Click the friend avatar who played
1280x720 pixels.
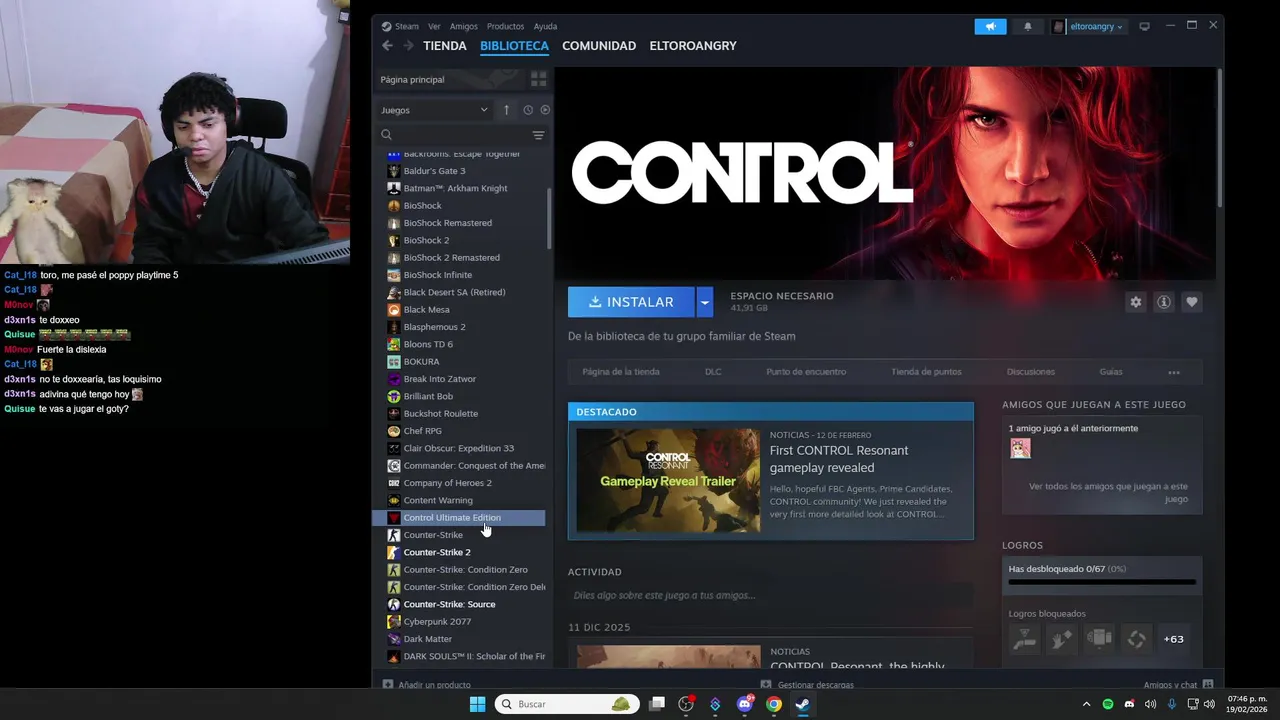point(1020,449)
